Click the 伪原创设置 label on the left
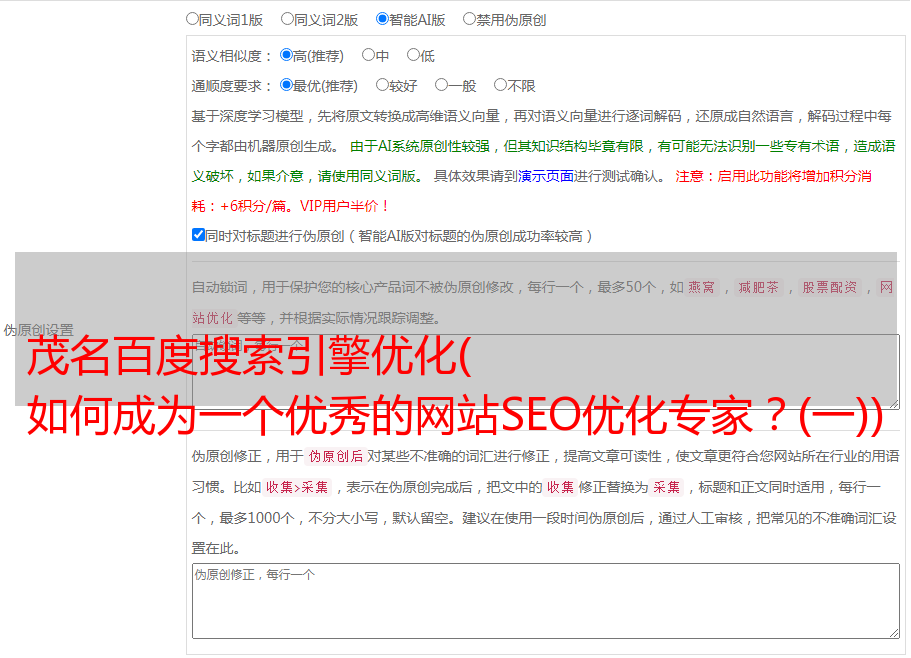911x658 pixels. tap(38, 330)
